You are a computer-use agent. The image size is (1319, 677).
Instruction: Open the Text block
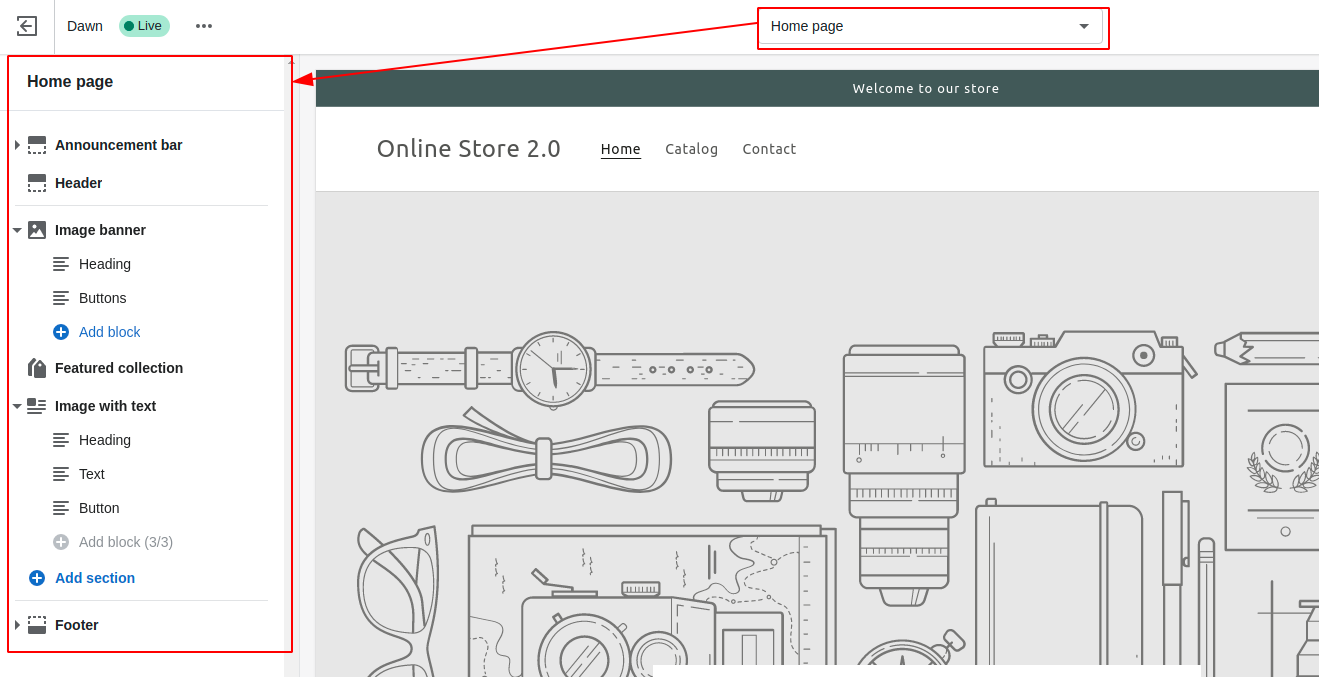(92, 474)
